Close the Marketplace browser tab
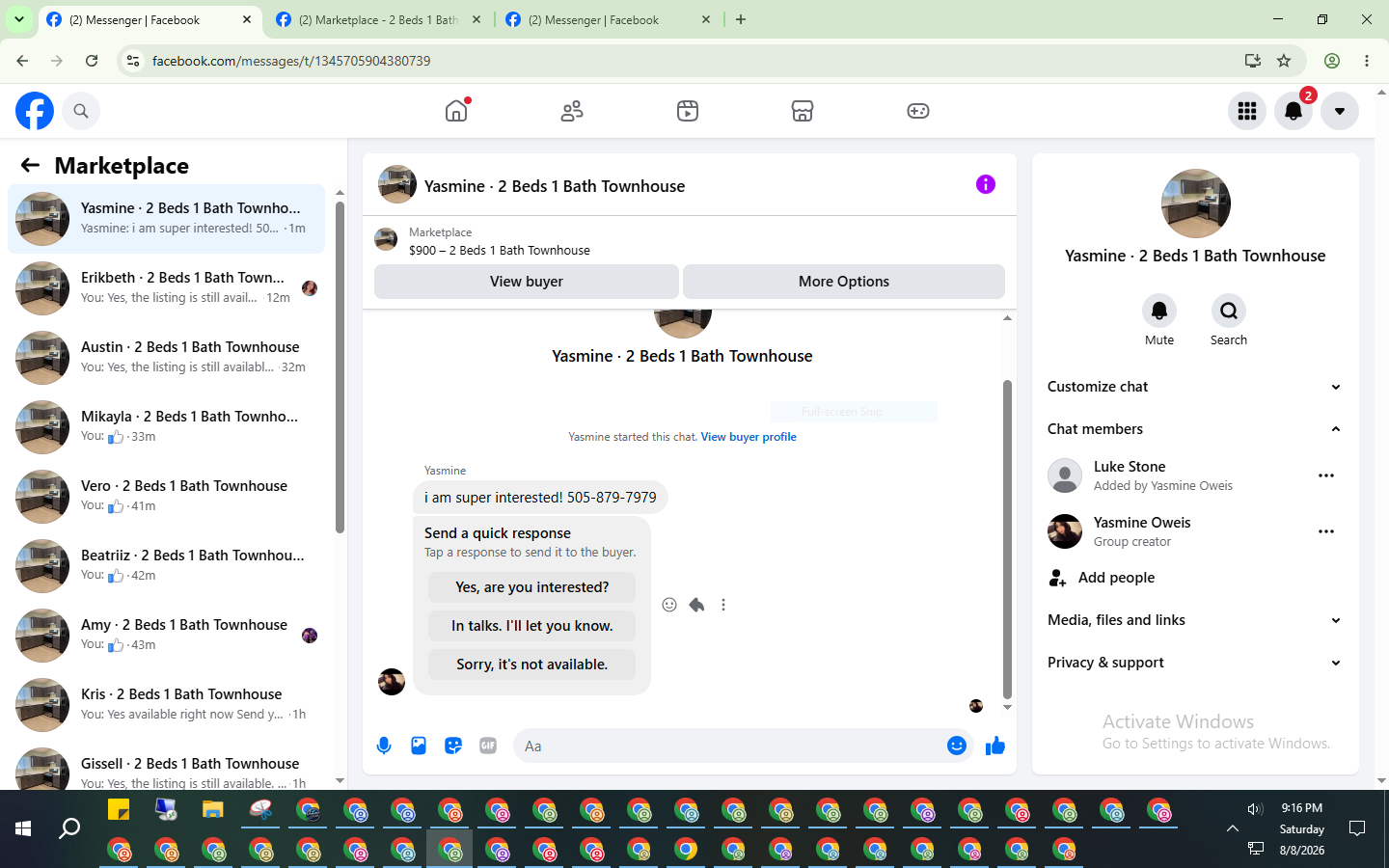The width and height of the screenshot is (1389, 868). pos(477,19)
